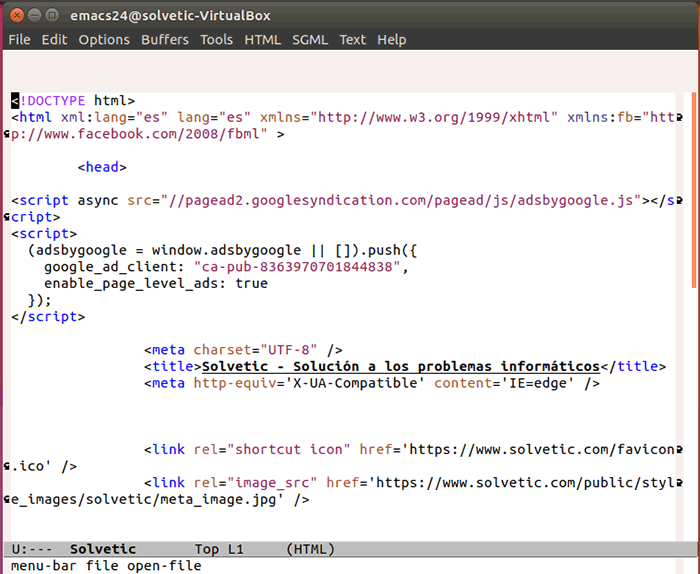
Task: Click the Solvetic buffer name in mode line
Action: coord(103,549)
